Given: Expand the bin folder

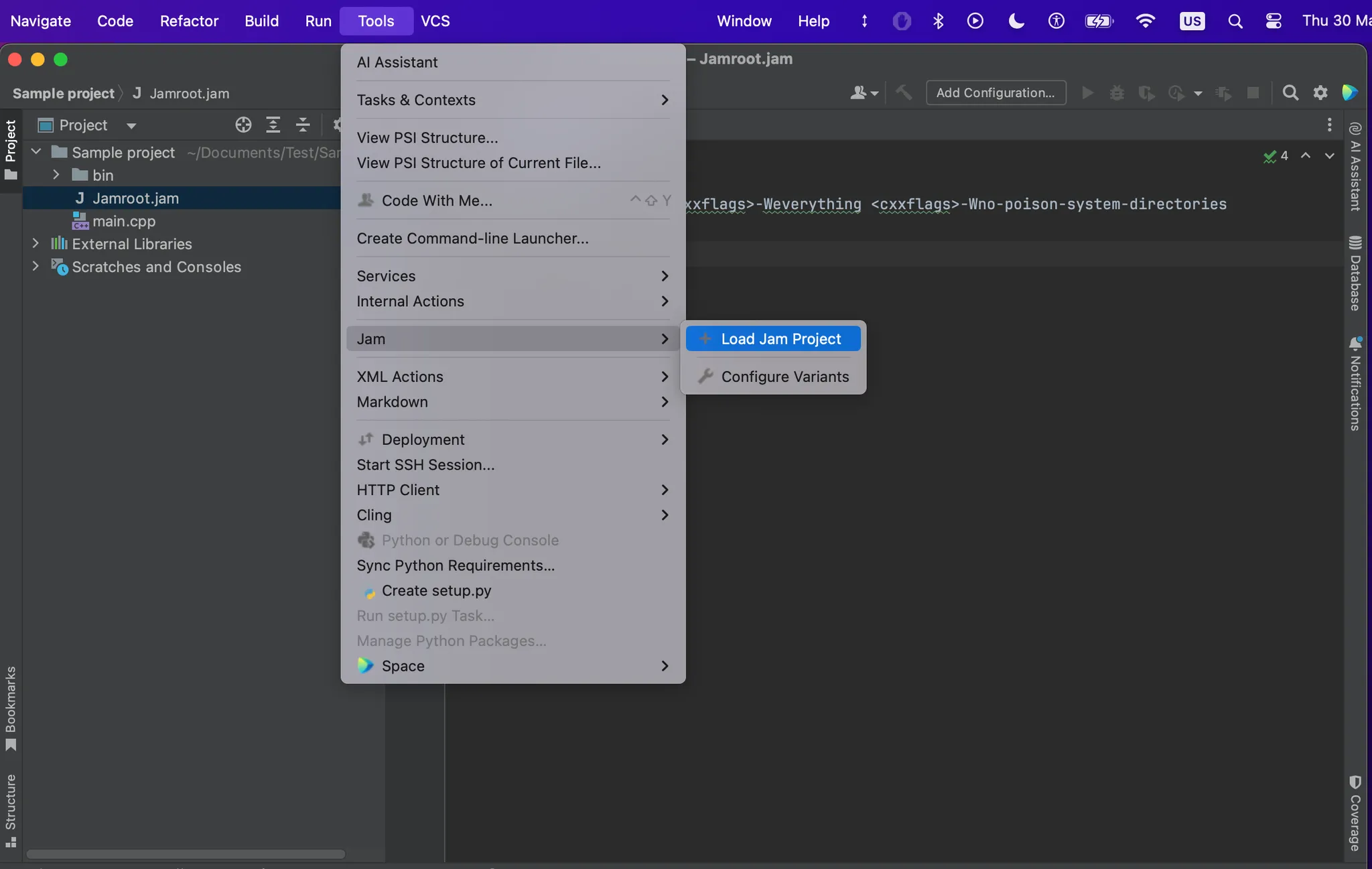Looking at the screenshot, I should [x=56, y=175].
